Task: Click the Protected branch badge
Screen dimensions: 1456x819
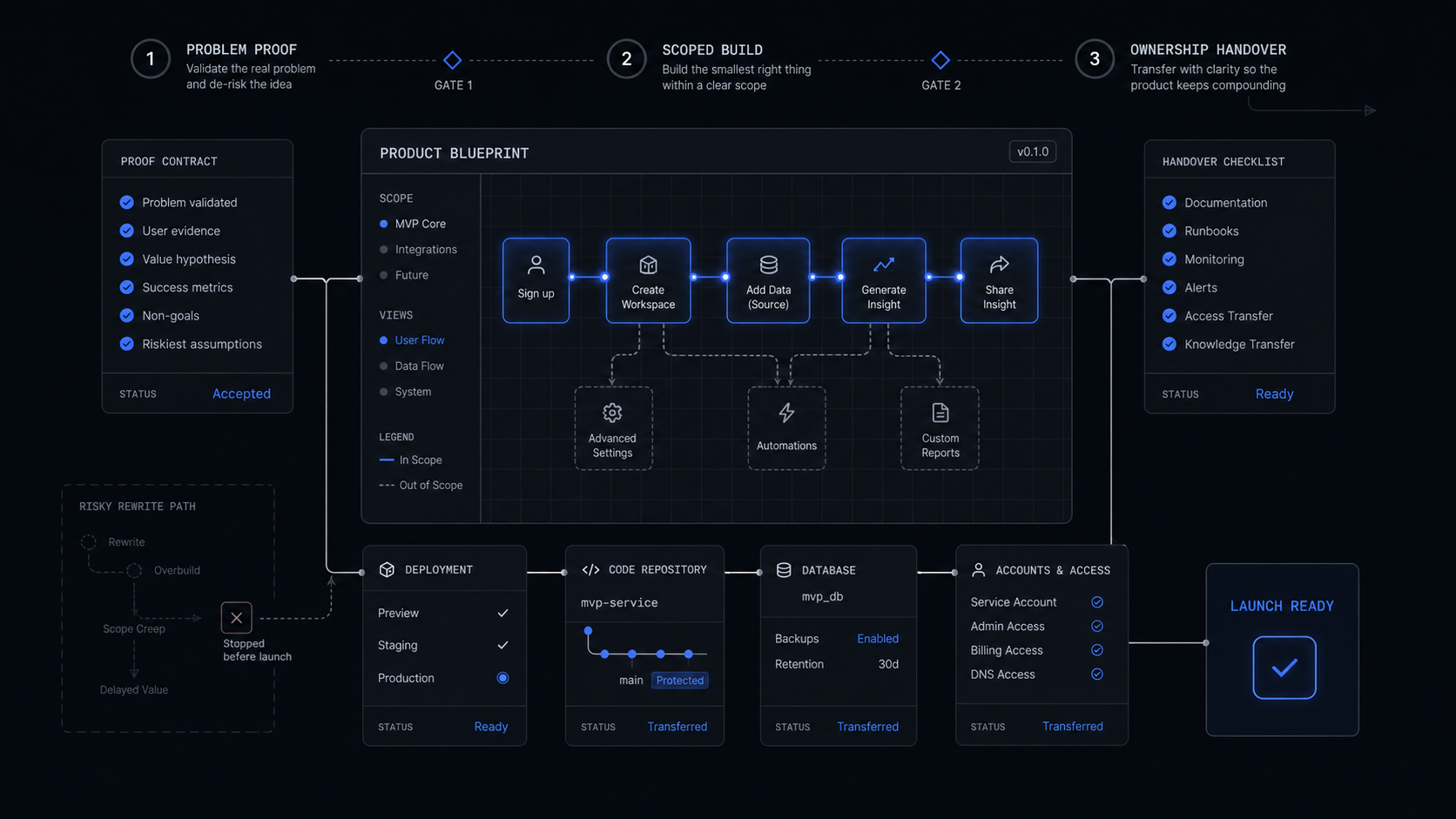Action: (x=680, y=681)
